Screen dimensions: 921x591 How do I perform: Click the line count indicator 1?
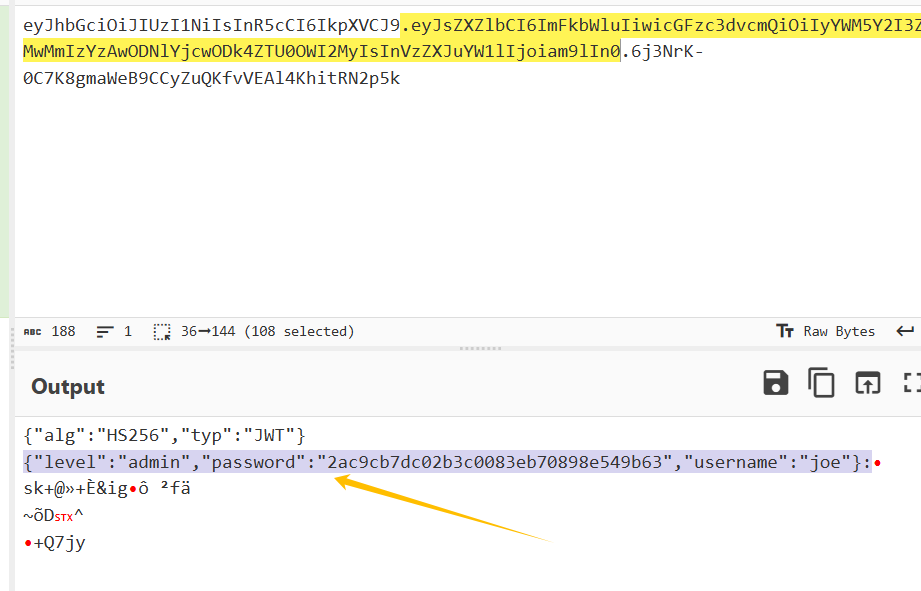115,331
